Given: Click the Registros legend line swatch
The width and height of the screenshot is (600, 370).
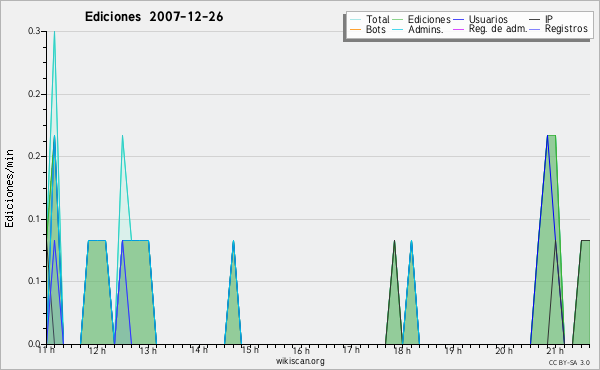Looking at the screenshot, I should coord(535,29).
